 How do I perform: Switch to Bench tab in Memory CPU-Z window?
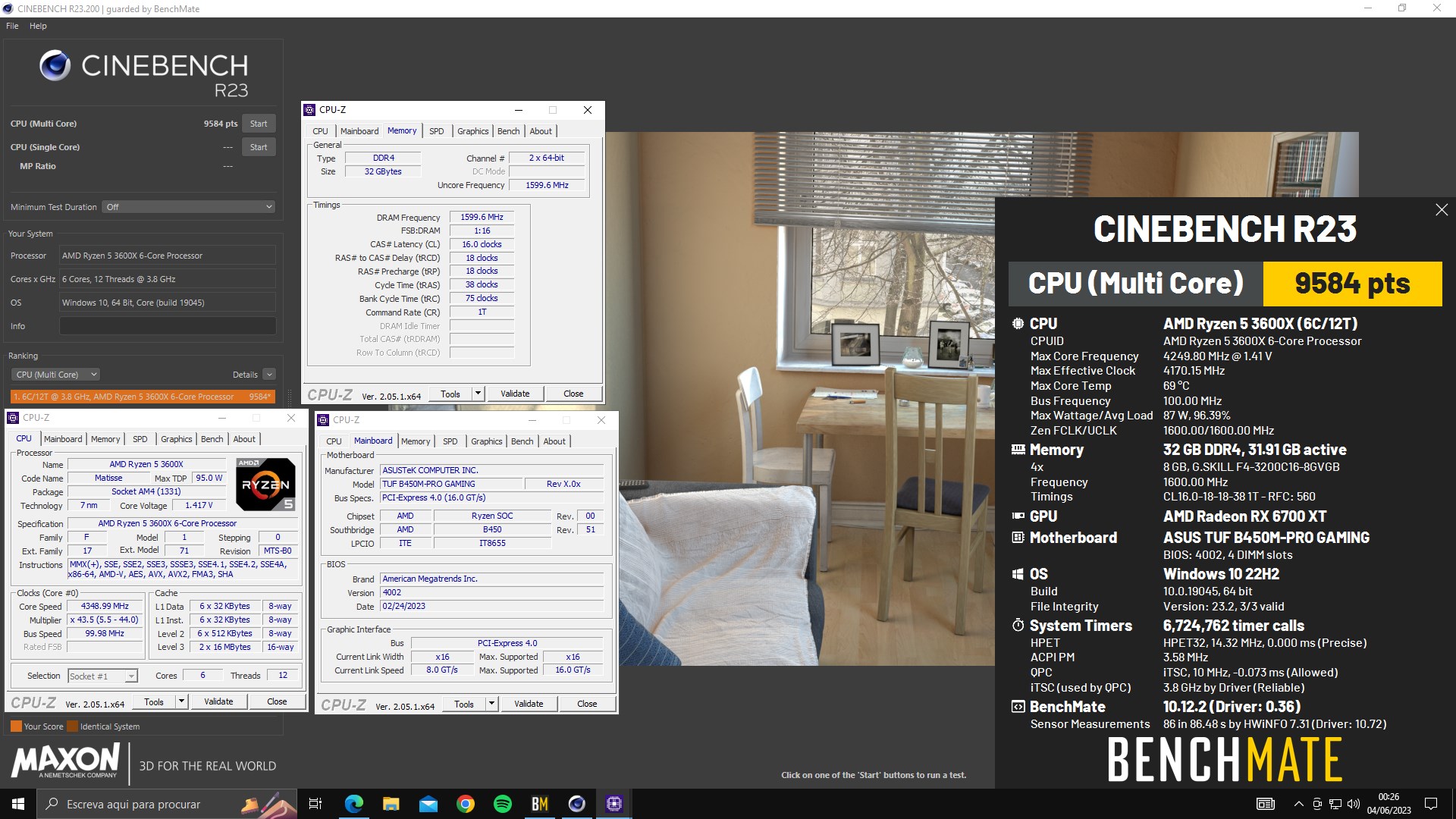click(x=508, y=131)
